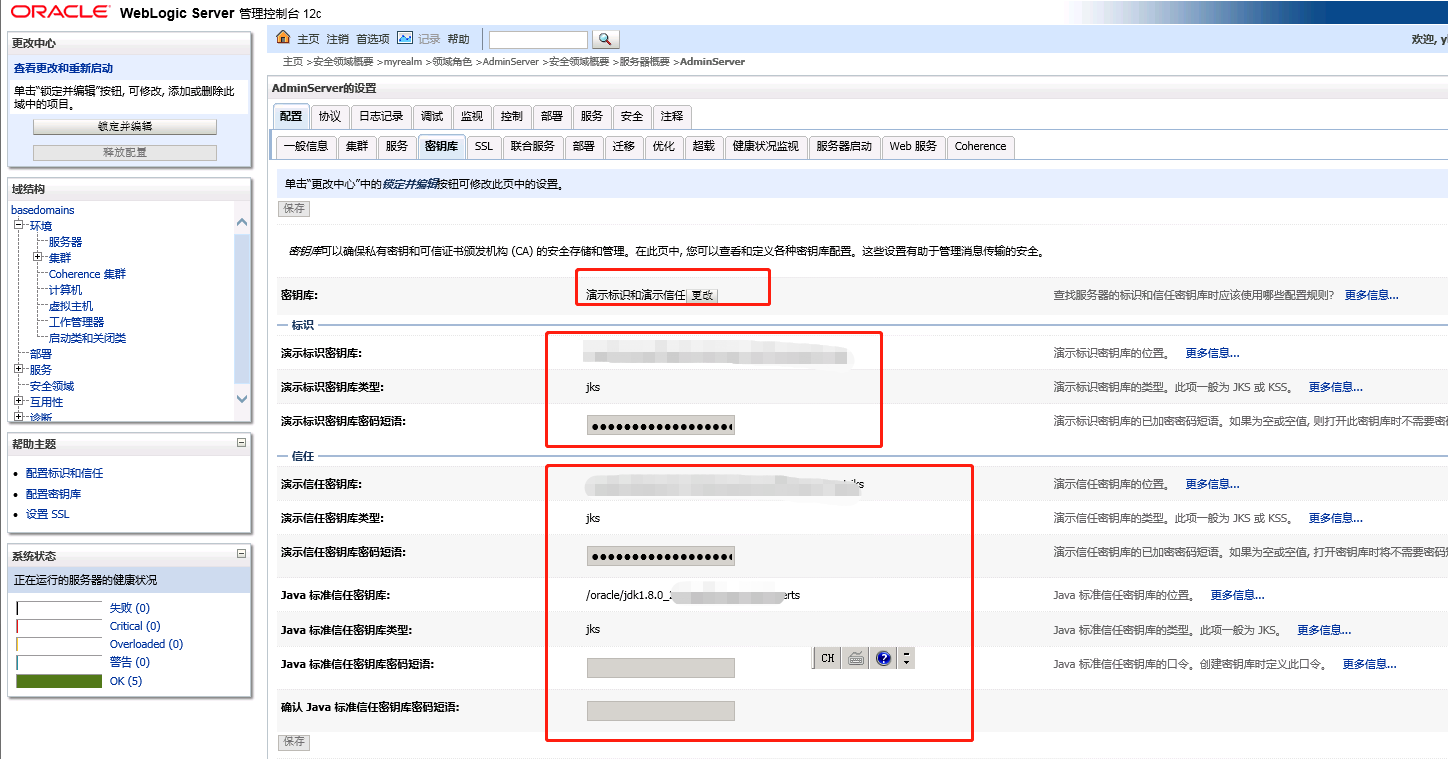Select the 健康状况监视 subtab
Viewport: 1448px width, 759px height.
[x=766, y=146]
